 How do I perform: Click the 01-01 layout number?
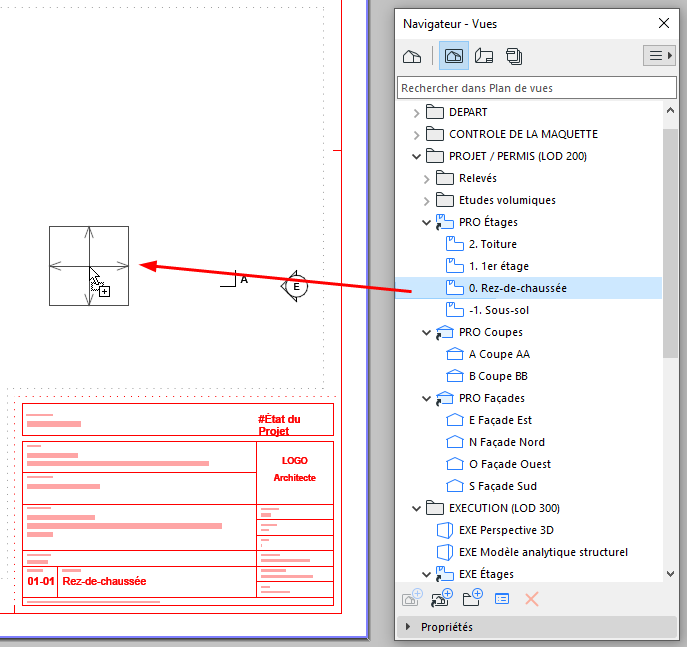[x=41, y=581]
